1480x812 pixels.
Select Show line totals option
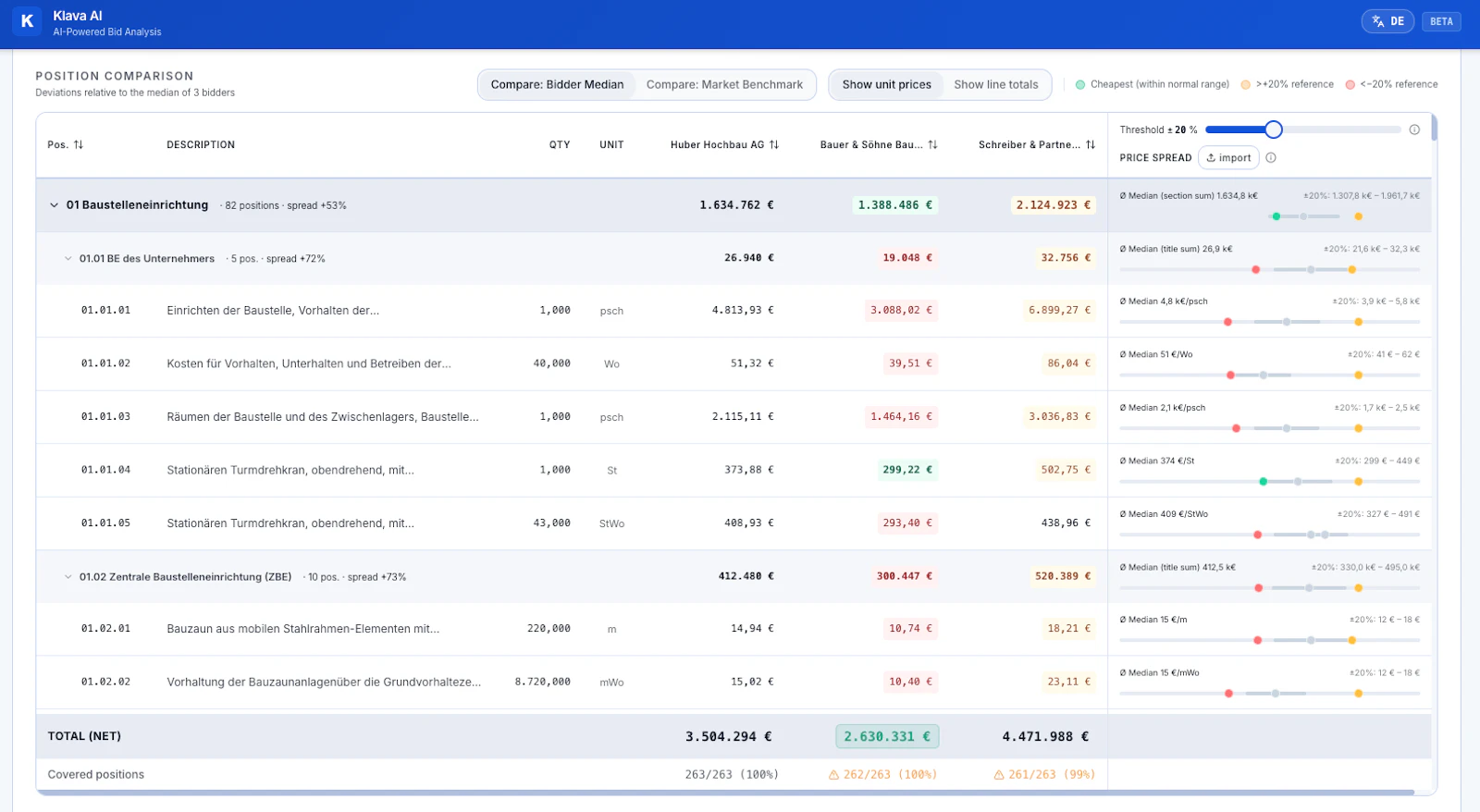tap(996, 84)
